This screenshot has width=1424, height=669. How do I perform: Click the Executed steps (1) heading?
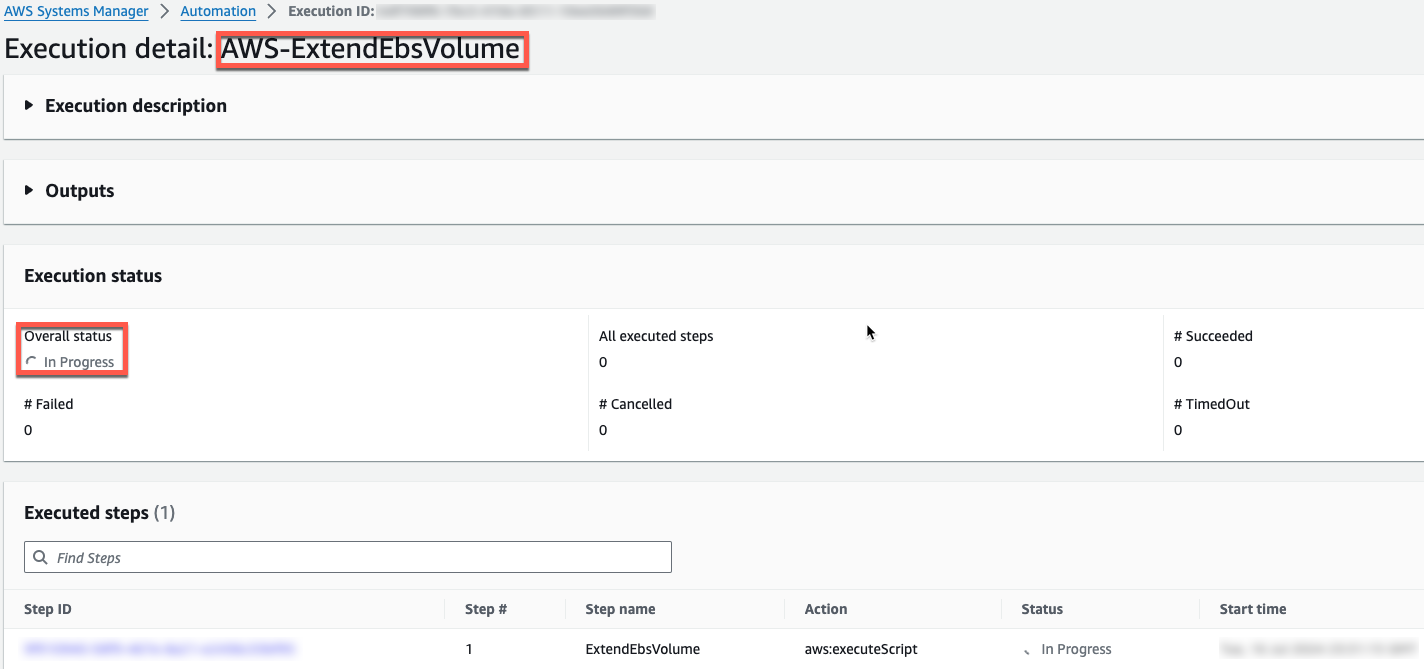point(99,513)
